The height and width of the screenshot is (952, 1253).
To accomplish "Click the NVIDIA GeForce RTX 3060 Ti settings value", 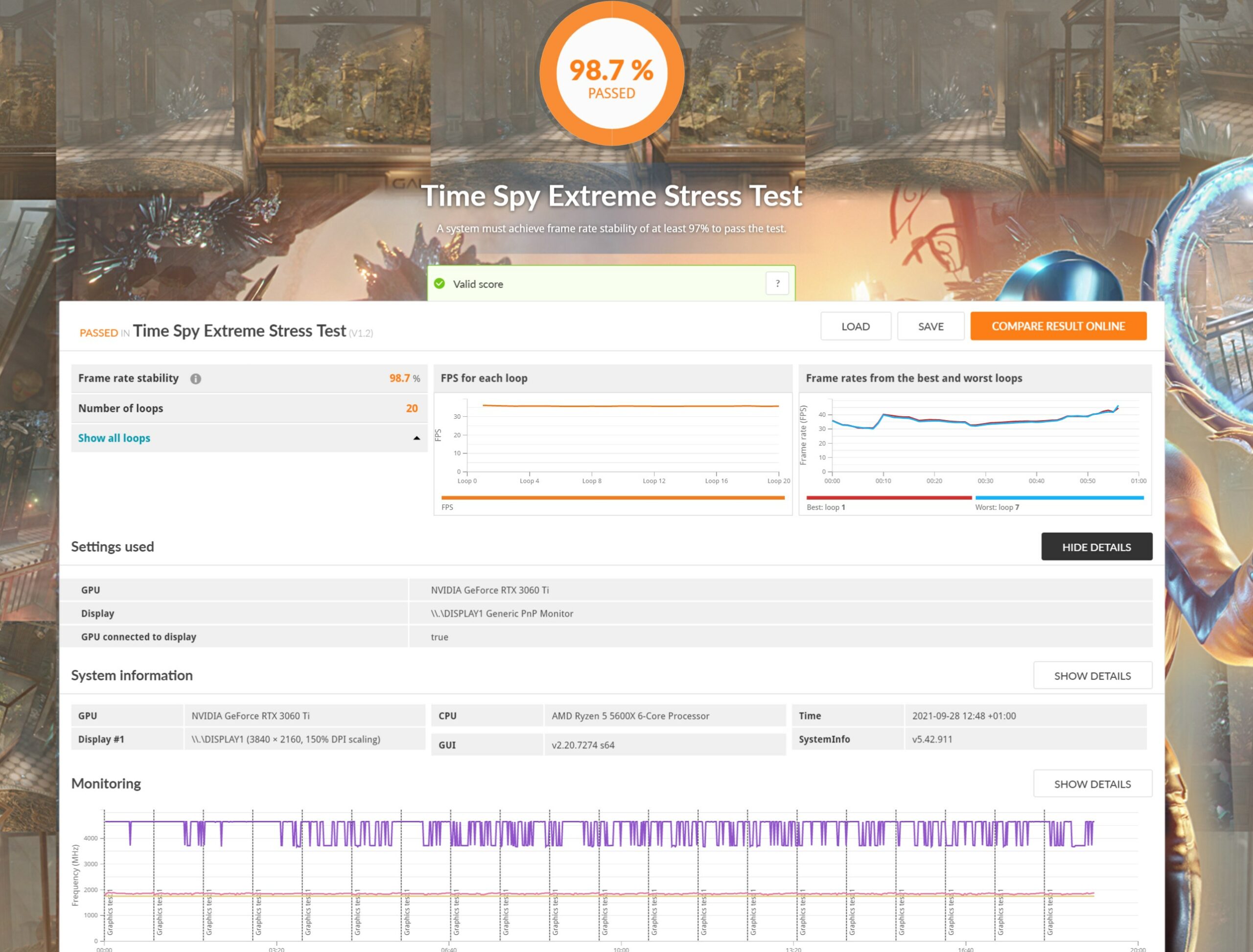I will click(x=489, y=590).
